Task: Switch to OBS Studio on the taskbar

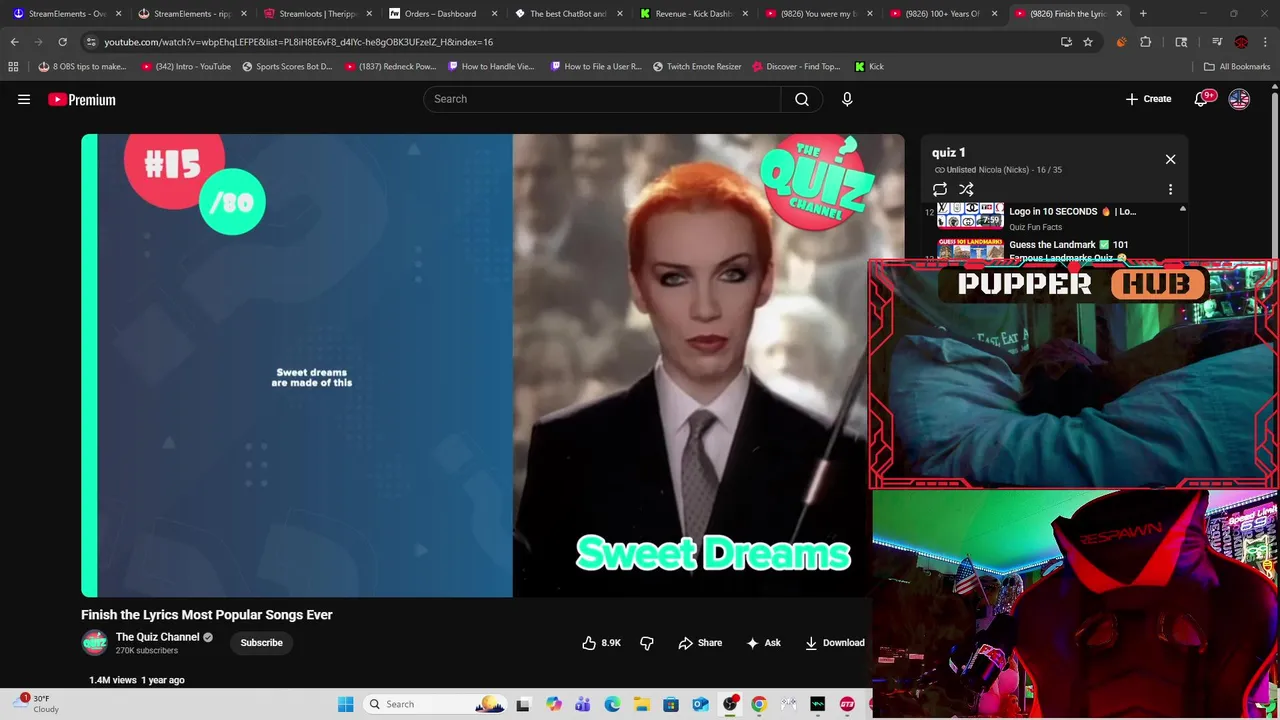Action: pyautogui.click(x=730, y=704)
